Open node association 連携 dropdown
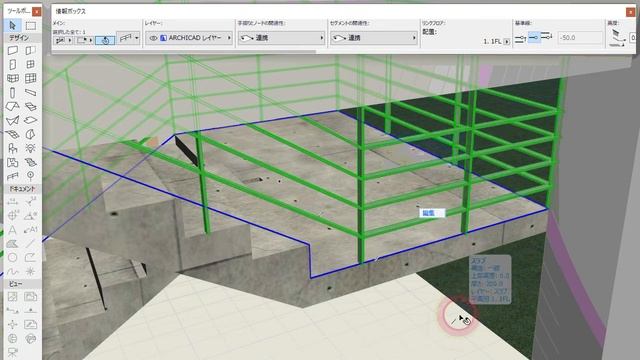This screenshot has height=360, width=640. [x=281, y=38]
